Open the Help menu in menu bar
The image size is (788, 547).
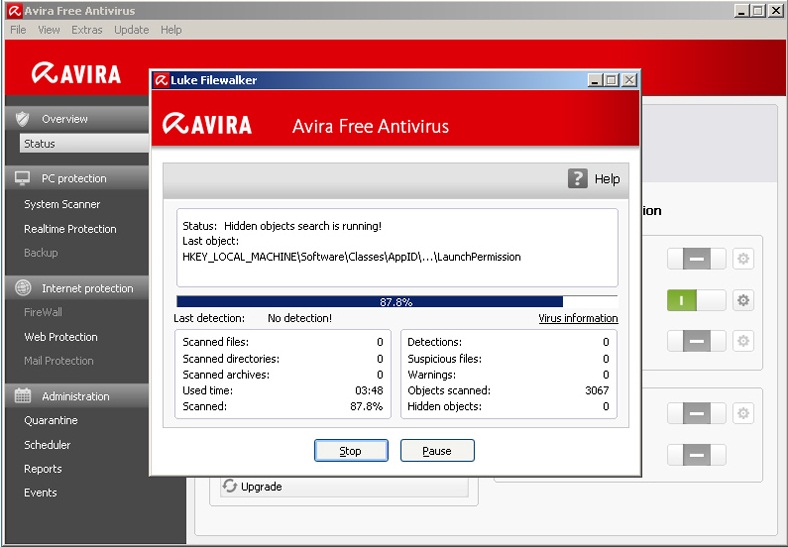(x=171, y=30)
